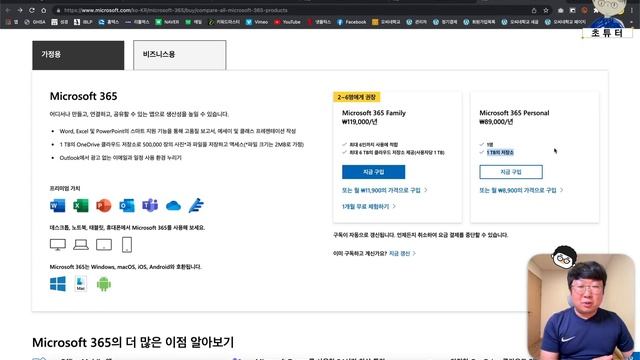The height and width of the screenshot is (360, 640).
Task: Open the YouTube bookmark
Action: pos(287,22)
